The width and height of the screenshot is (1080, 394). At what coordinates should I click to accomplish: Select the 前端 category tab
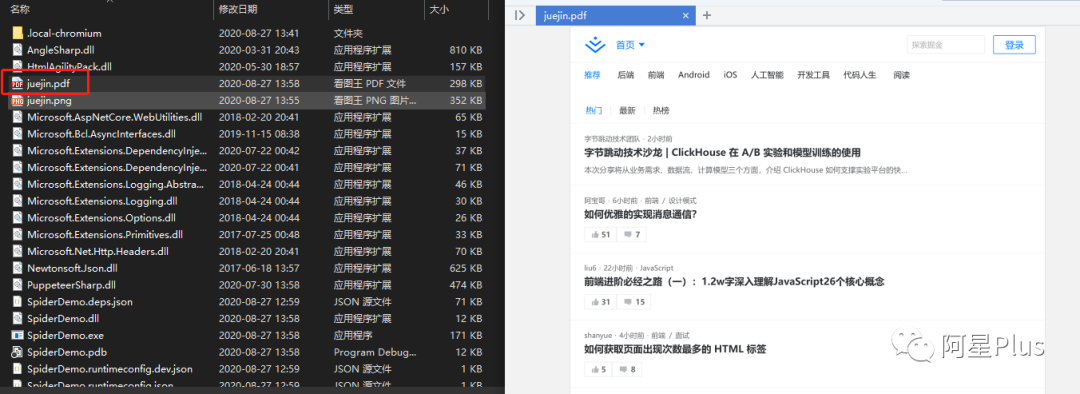656,75
